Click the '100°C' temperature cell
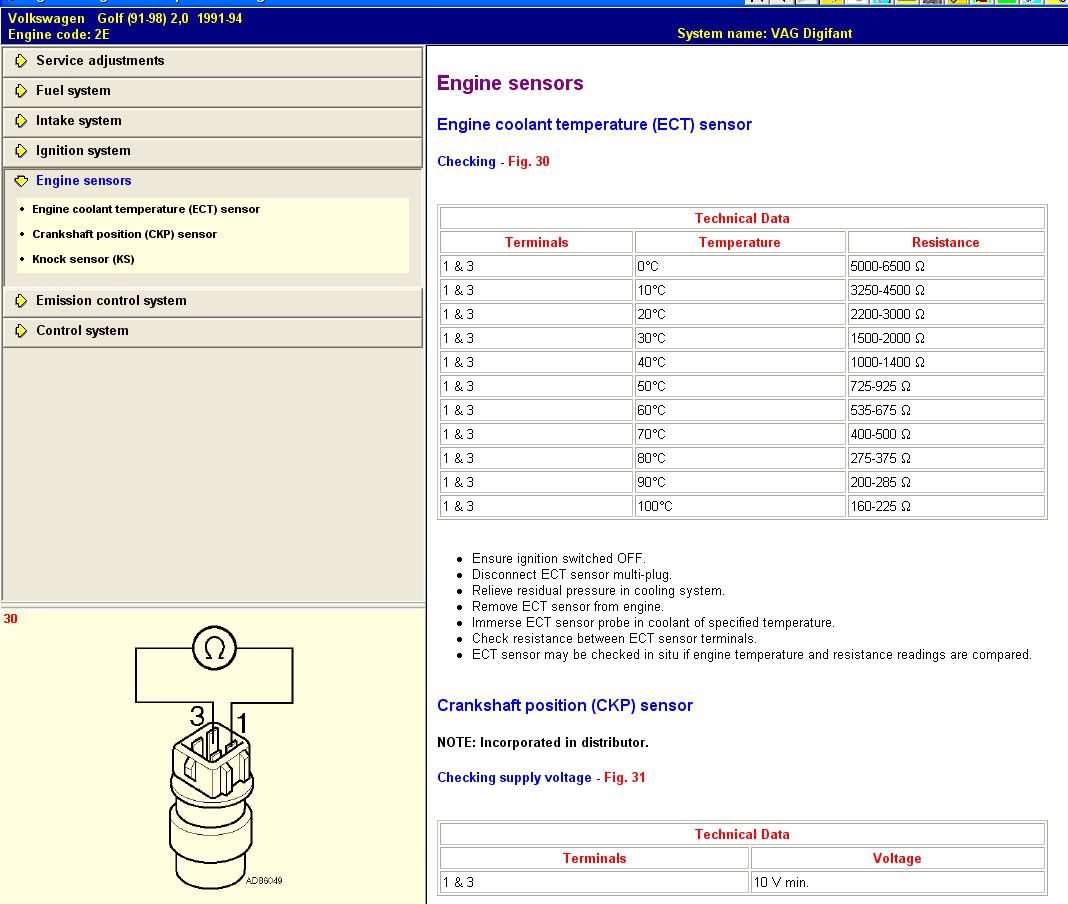Screen dimensions: 1068x904 [740, 506]
